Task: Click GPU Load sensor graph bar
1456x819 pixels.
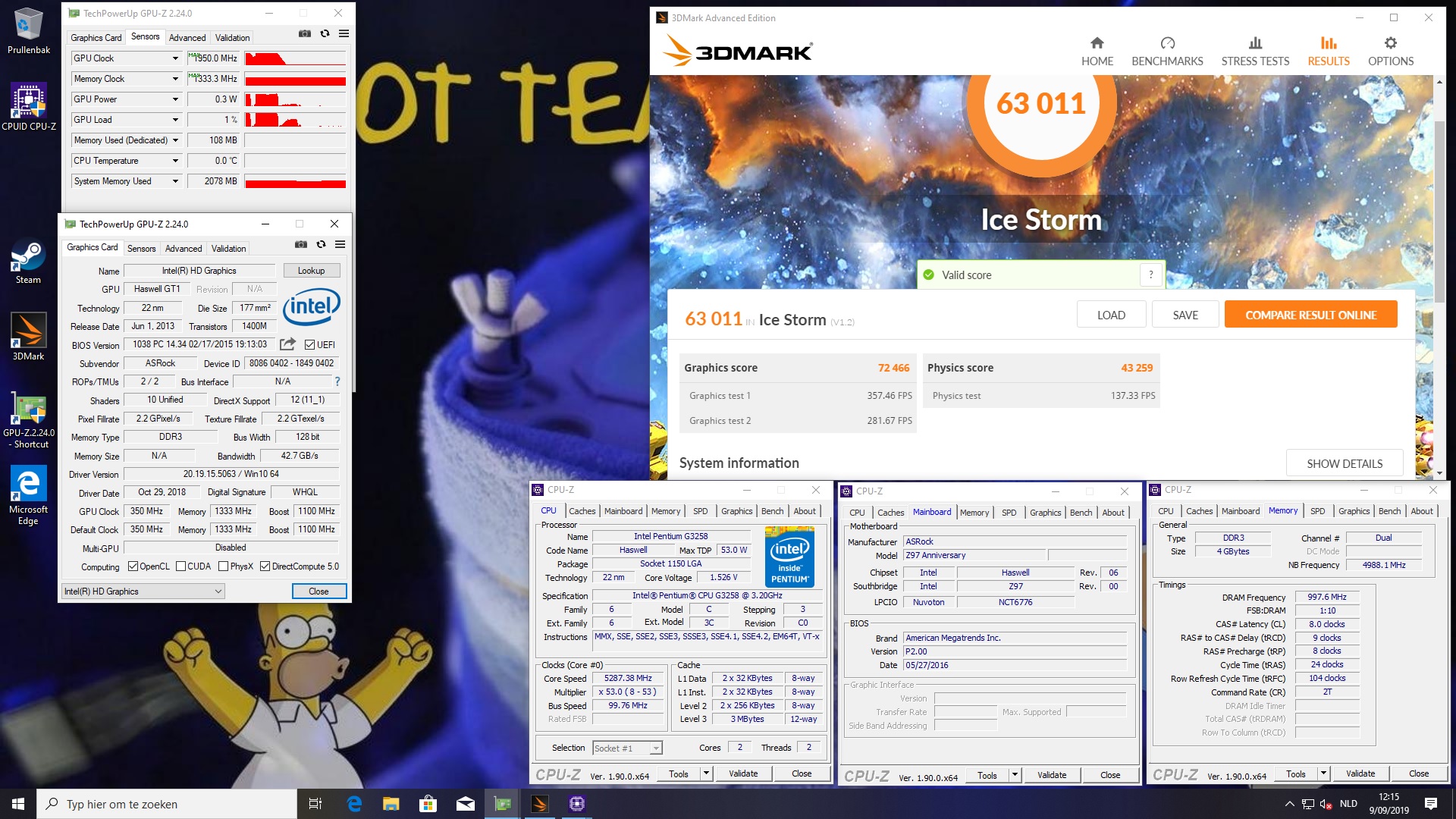Action: pyautogui.click(x=295, y=120)
